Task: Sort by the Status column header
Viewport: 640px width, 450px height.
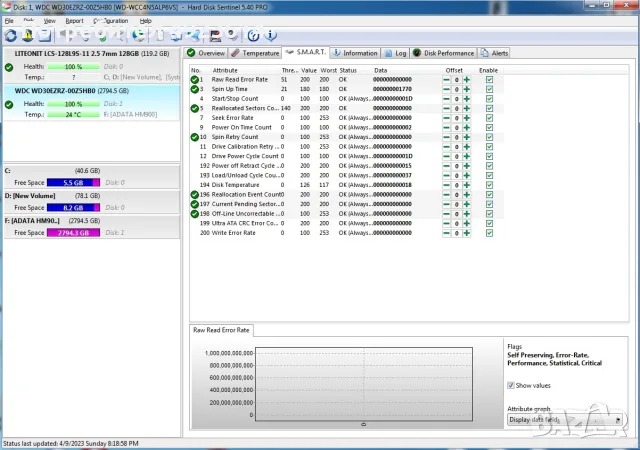Action: (348, 70)
